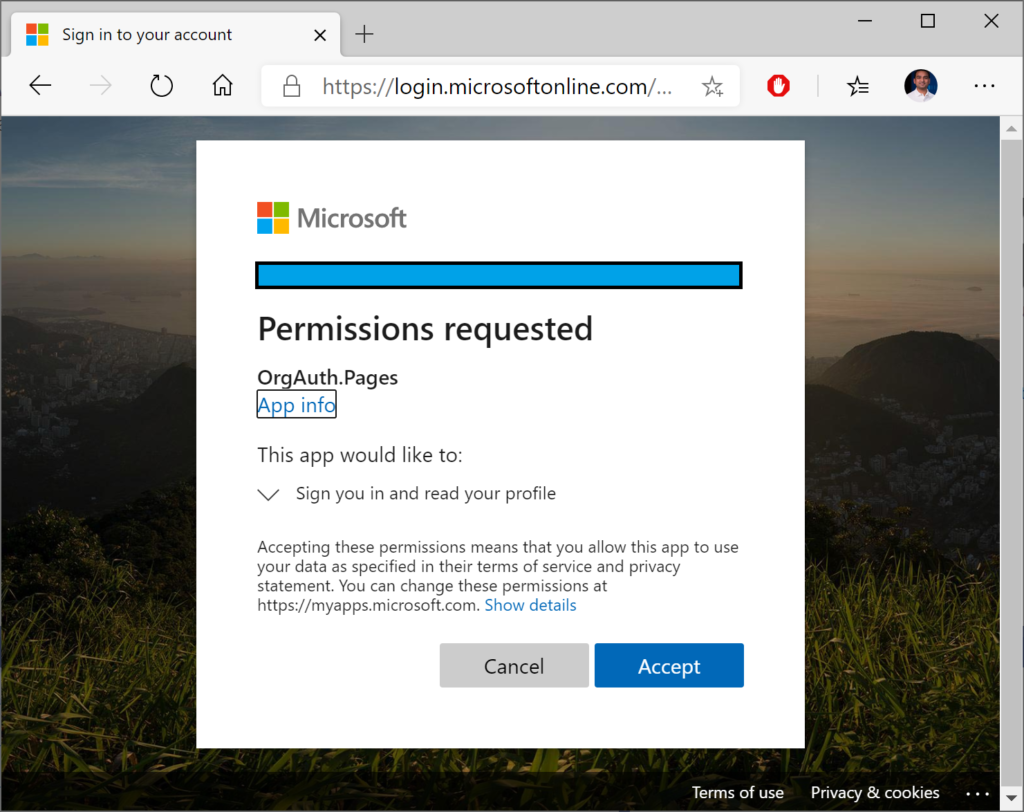Image resolution: width=1024 pixels, height=812 pixels.
Task: Click the Microsoft logo in dialog
Action: click(332, 218)
